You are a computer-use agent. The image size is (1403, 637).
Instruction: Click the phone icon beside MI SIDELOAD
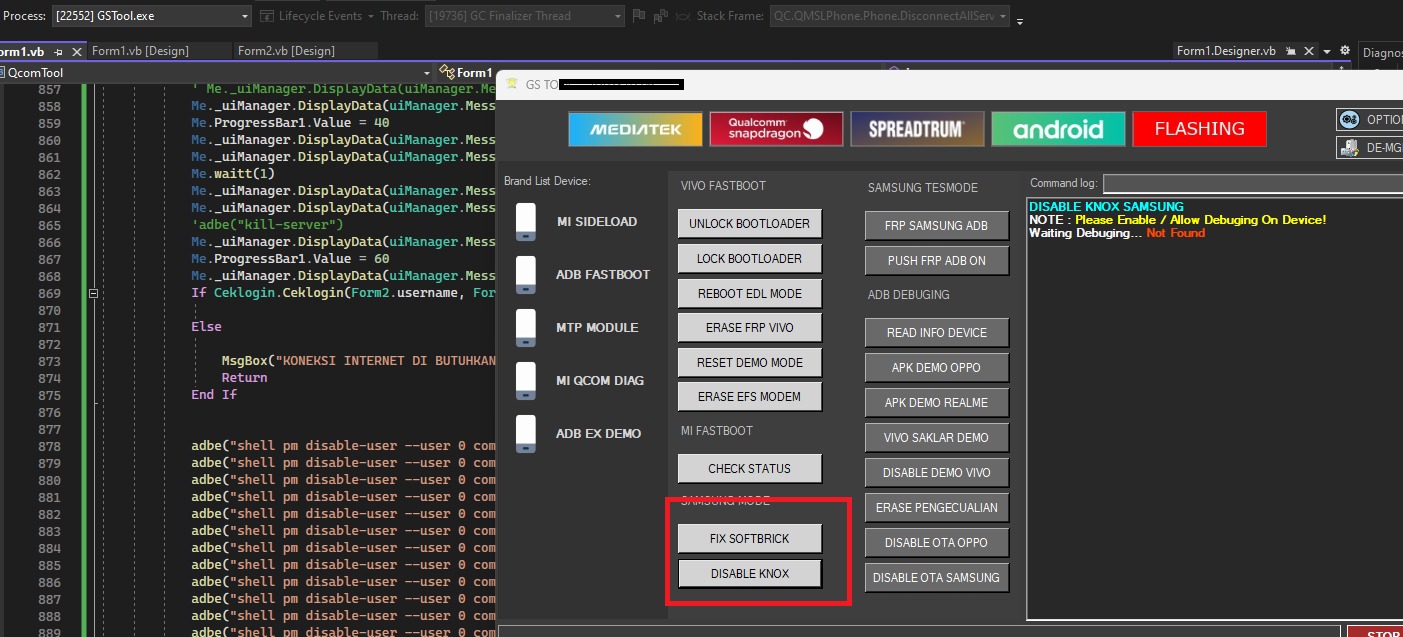pos(526,221)
